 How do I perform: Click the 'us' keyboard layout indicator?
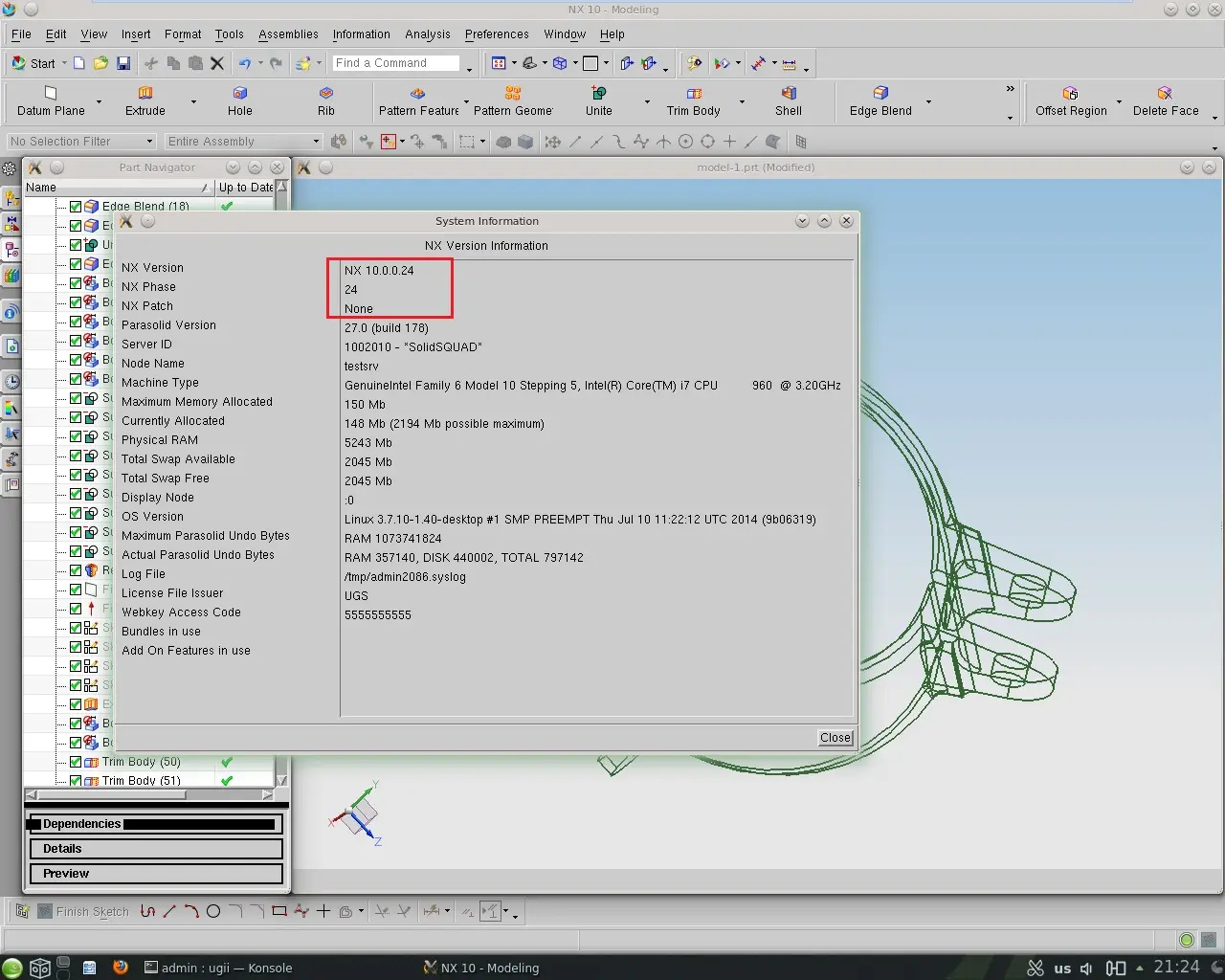[x=1062, y=968]
